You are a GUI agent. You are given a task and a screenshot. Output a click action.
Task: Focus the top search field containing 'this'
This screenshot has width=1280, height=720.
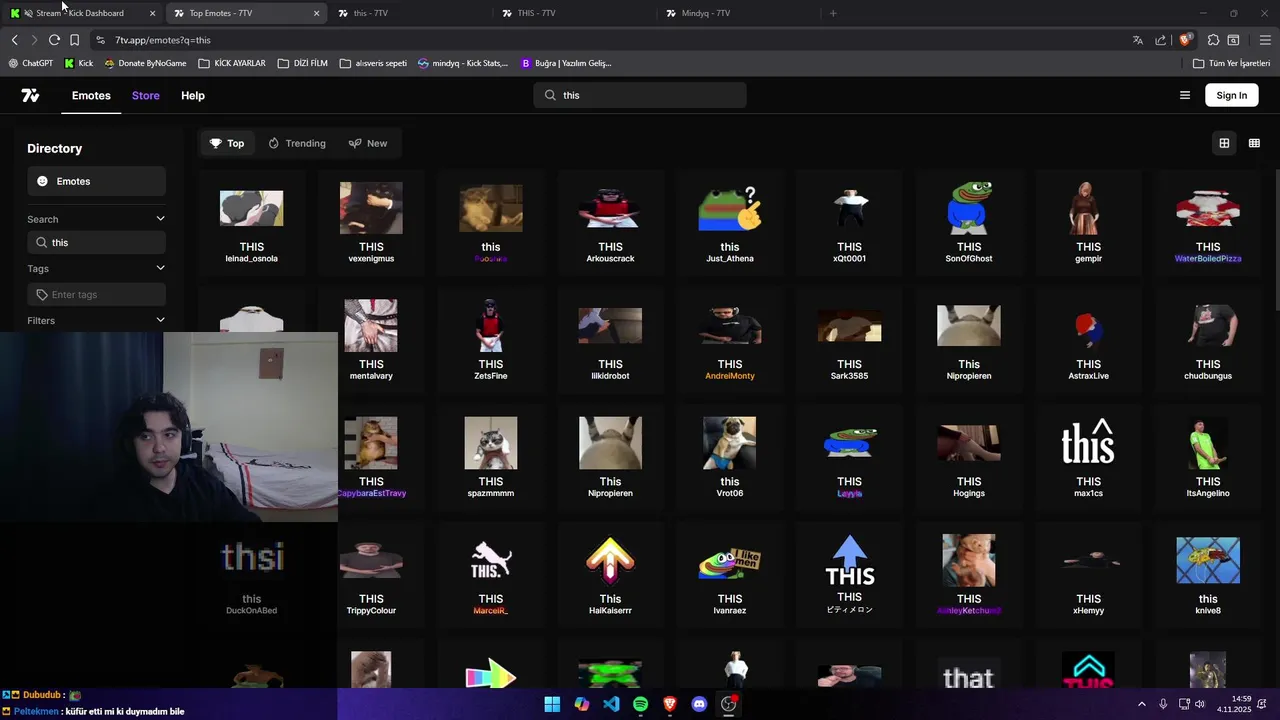point(640,95)
